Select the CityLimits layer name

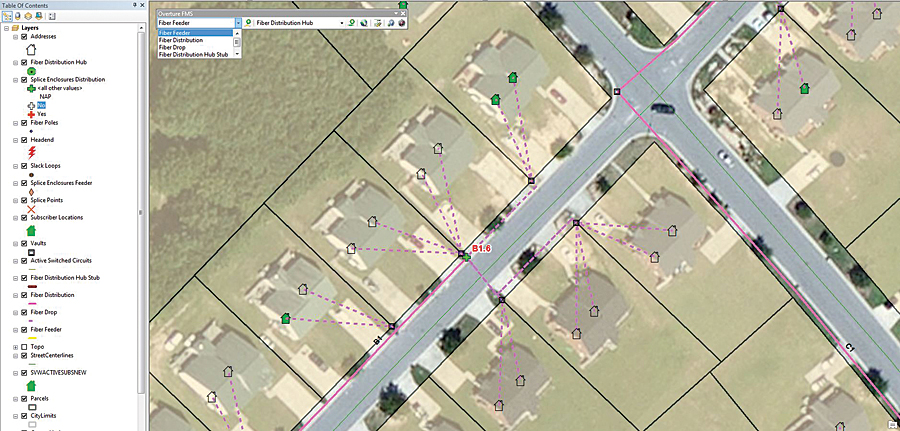[x=42, y=416]
